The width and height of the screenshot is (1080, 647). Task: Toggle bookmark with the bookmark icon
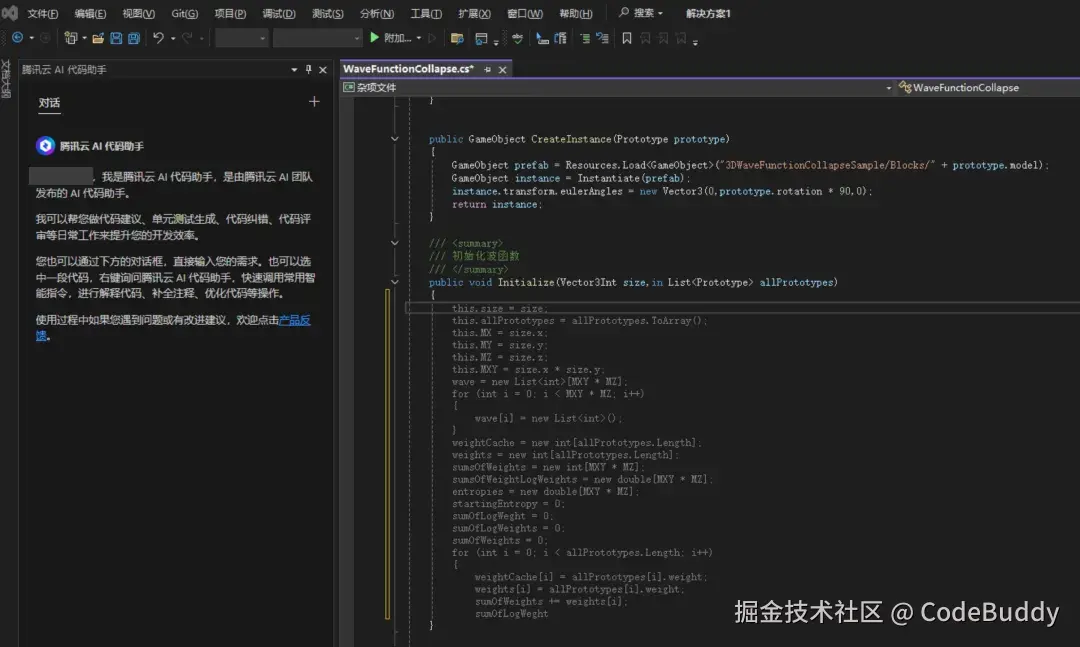pyautogui.click(x=627, y=39)
